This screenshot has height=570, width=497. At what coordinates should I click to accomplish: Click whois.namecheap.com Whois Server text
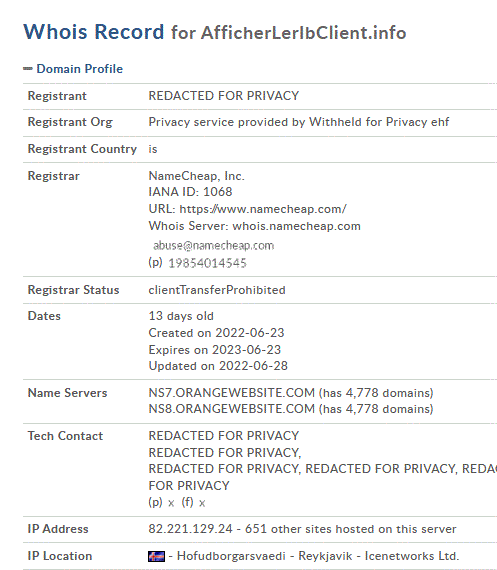296,226
